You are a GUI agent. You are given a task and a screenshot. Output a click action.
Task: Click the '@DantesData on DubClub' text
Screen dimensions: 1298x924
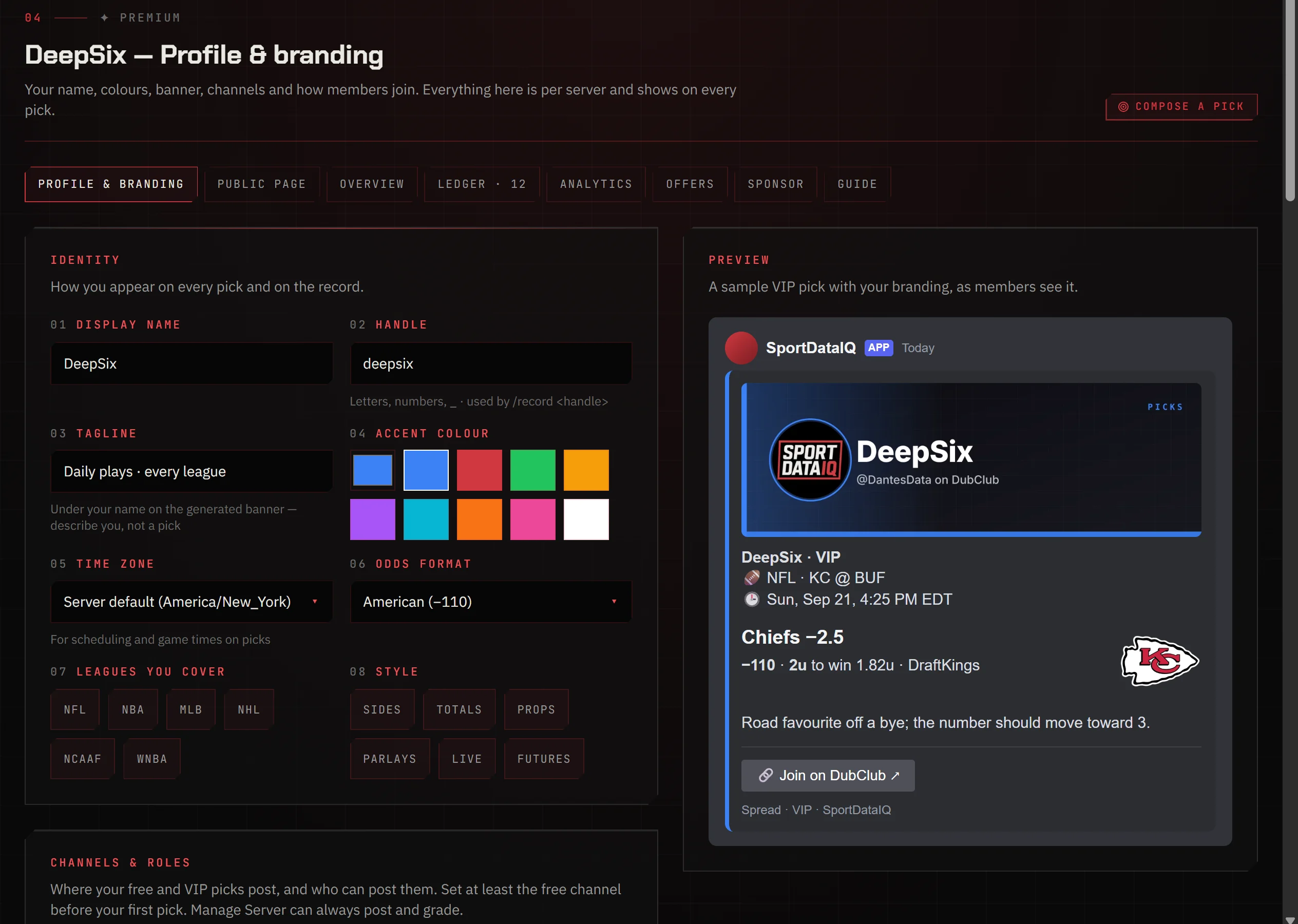point(928,480)
